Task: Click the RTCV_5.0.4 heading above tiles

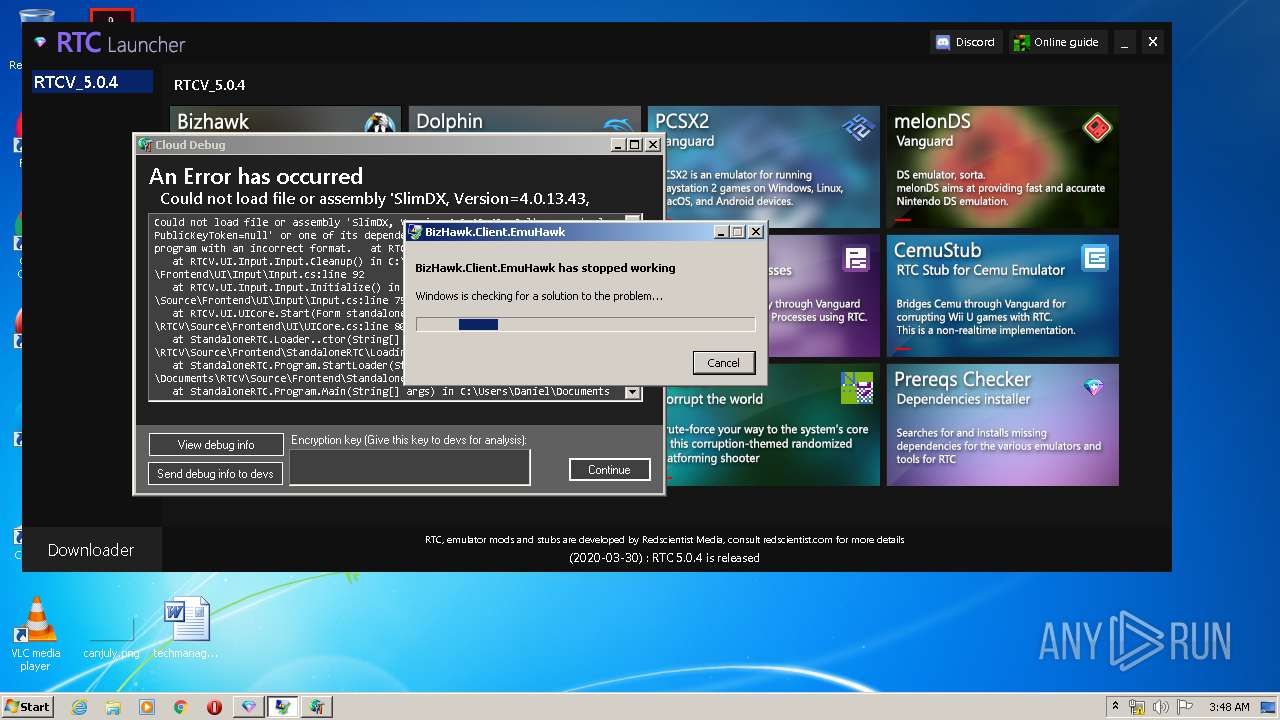Action: click(x=209, y=85)
